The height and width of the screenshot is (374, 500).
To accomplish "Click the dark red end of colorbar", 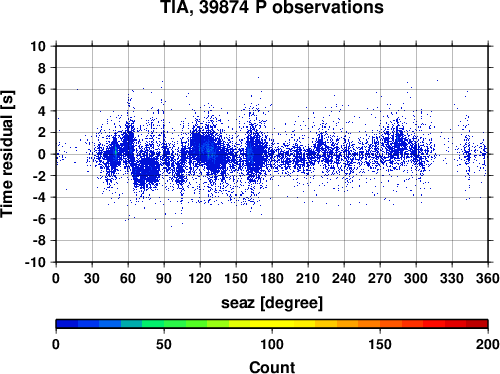I will coord(477,324).
